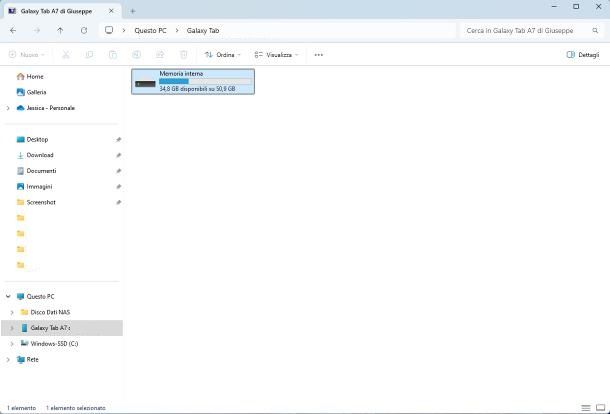Open the Home folder in sidebar
Screen dimensions: 610x414
point(34,77)
